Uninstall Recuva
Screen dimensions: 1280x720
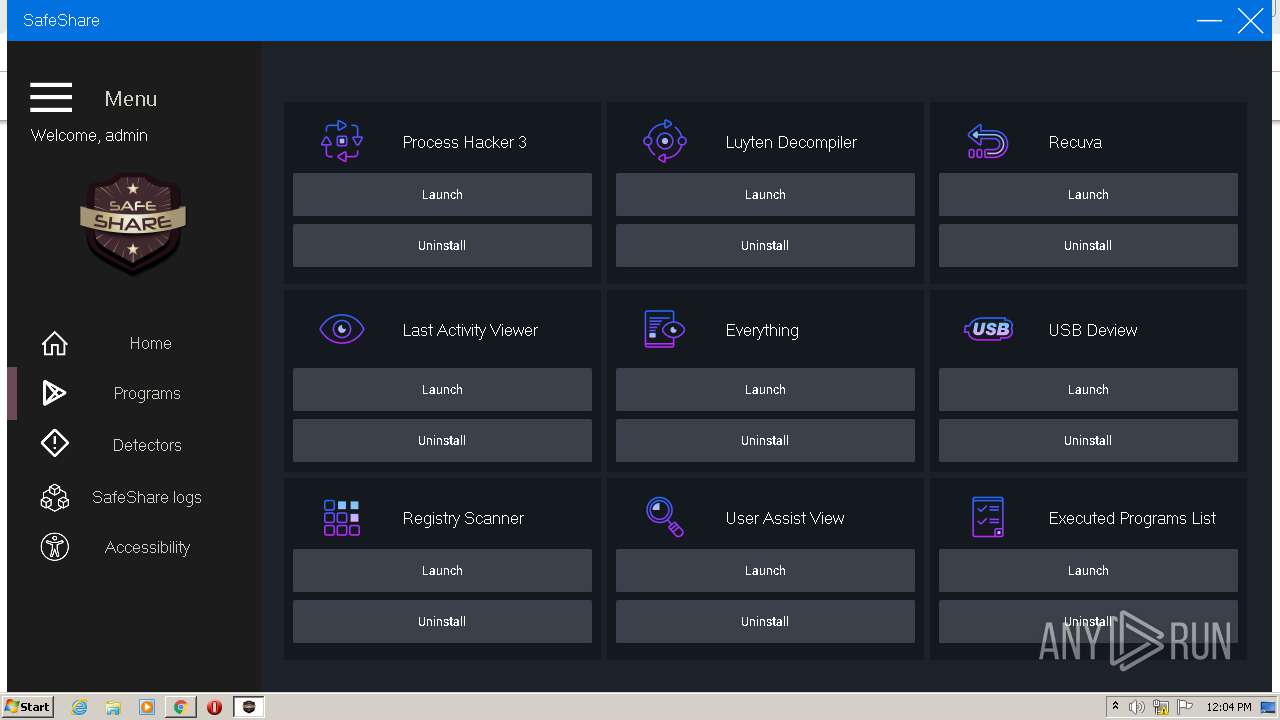1088,245
